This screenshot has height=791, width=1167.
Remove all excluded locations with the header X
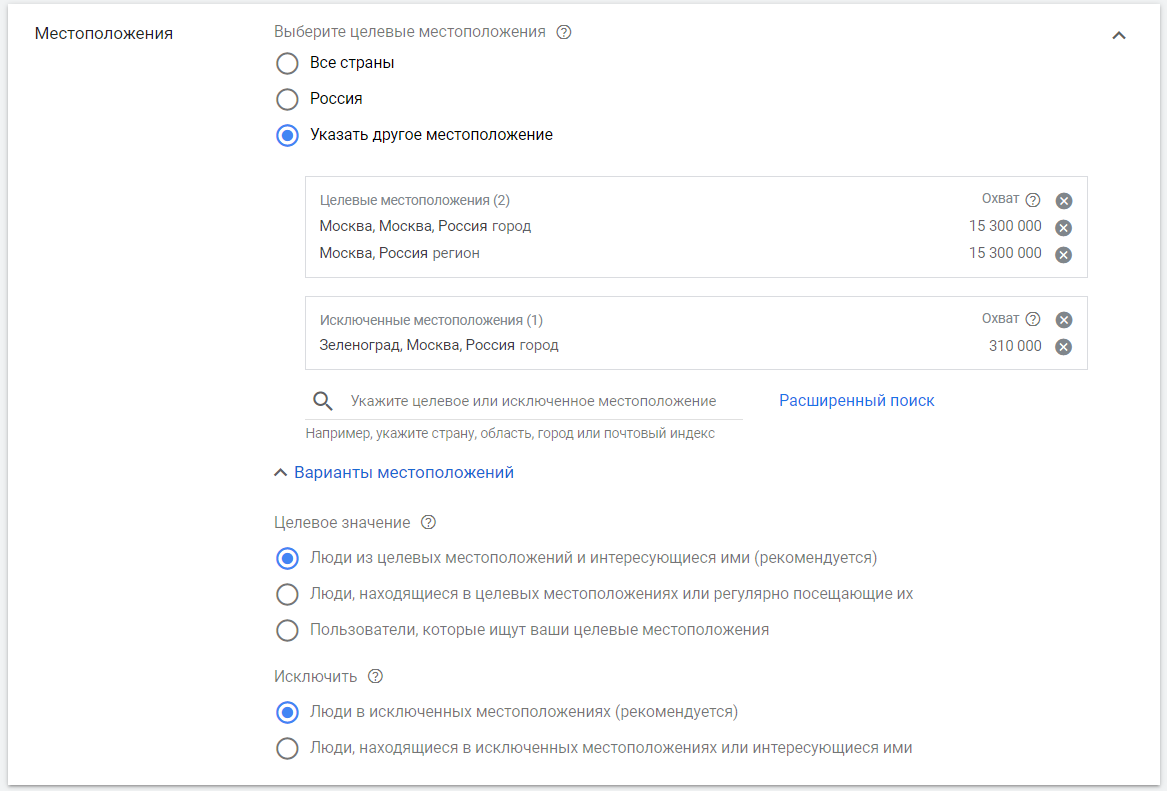1064,320
